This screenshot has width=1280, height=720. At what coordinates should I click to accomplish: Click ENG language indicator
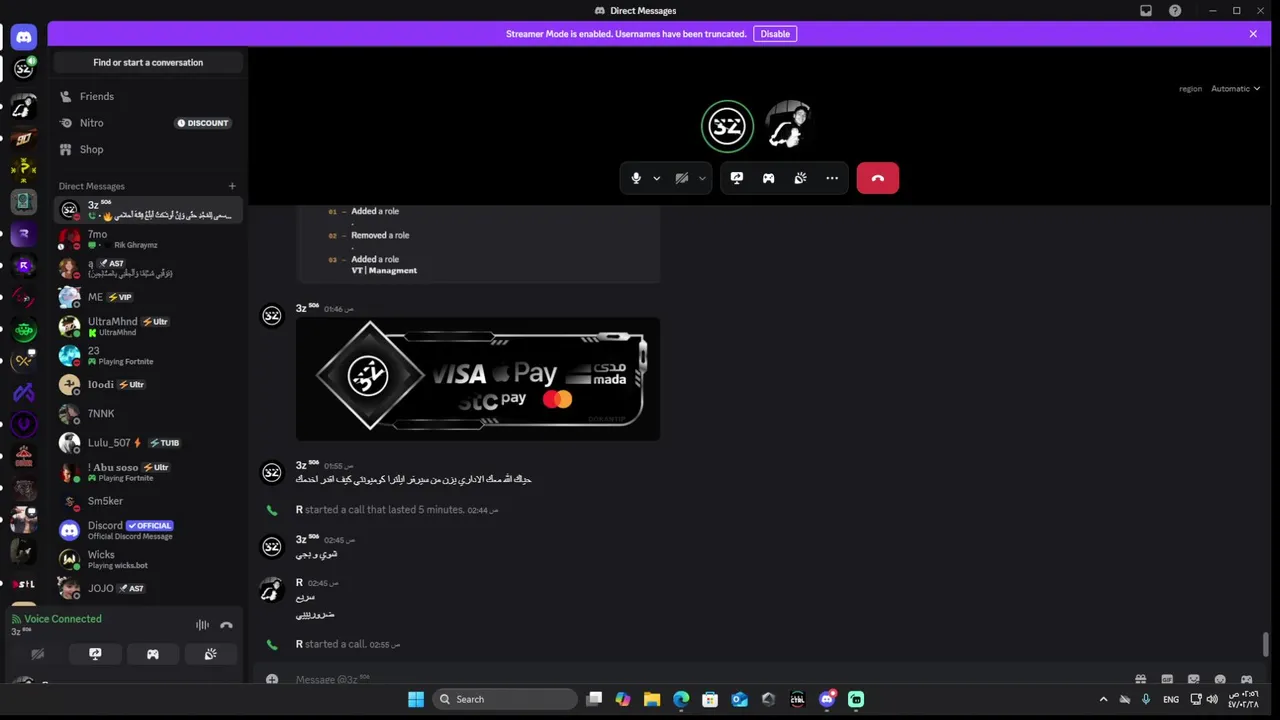click(1171, 699)
